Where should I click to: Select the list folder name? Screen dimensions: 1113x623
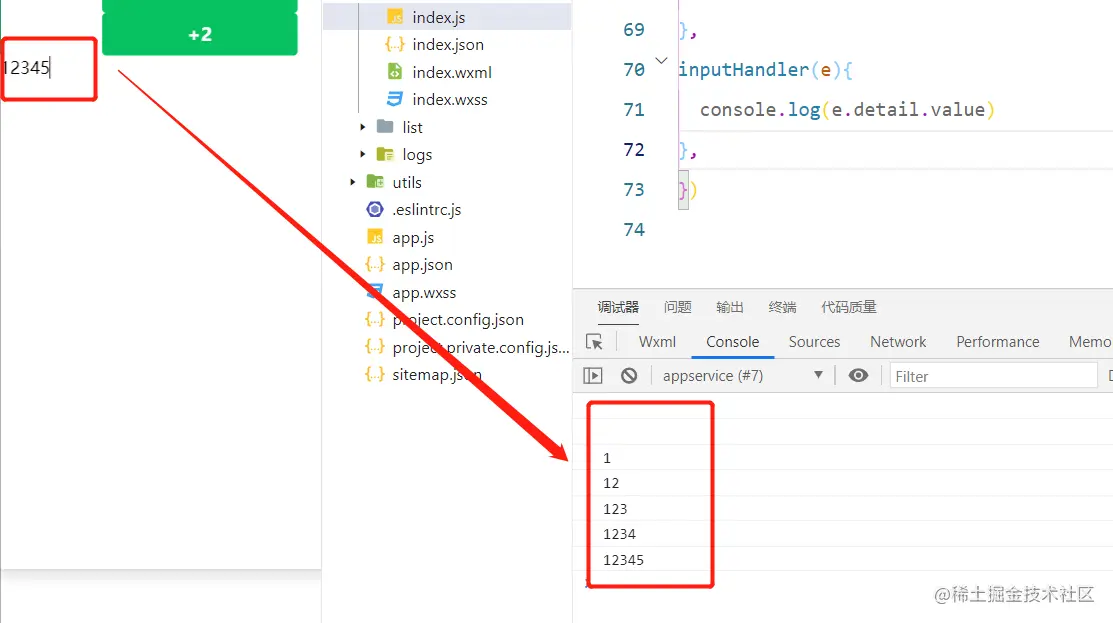click(x=412, y=128)
